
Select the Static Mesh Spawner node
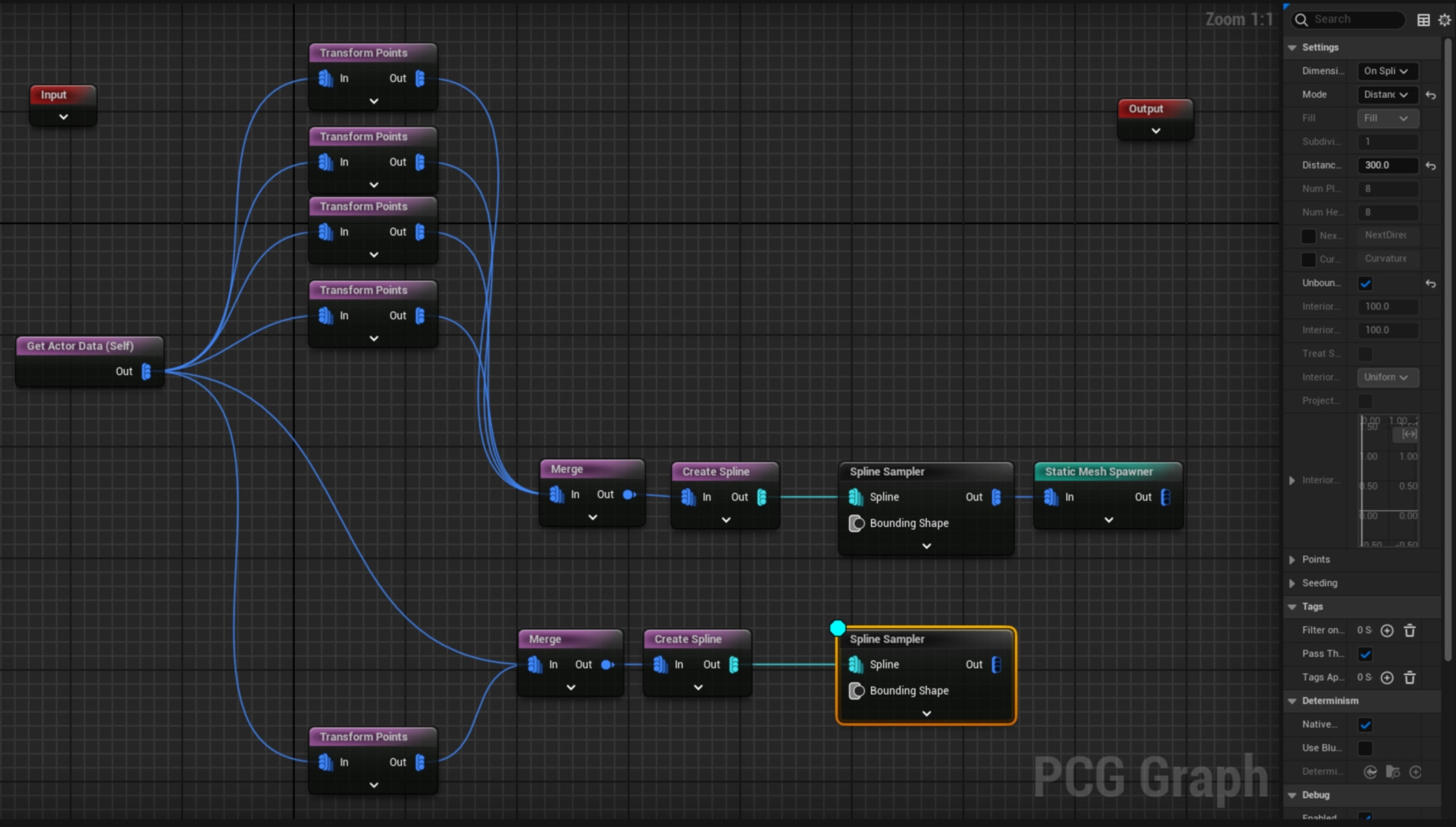pos(1099,472)
